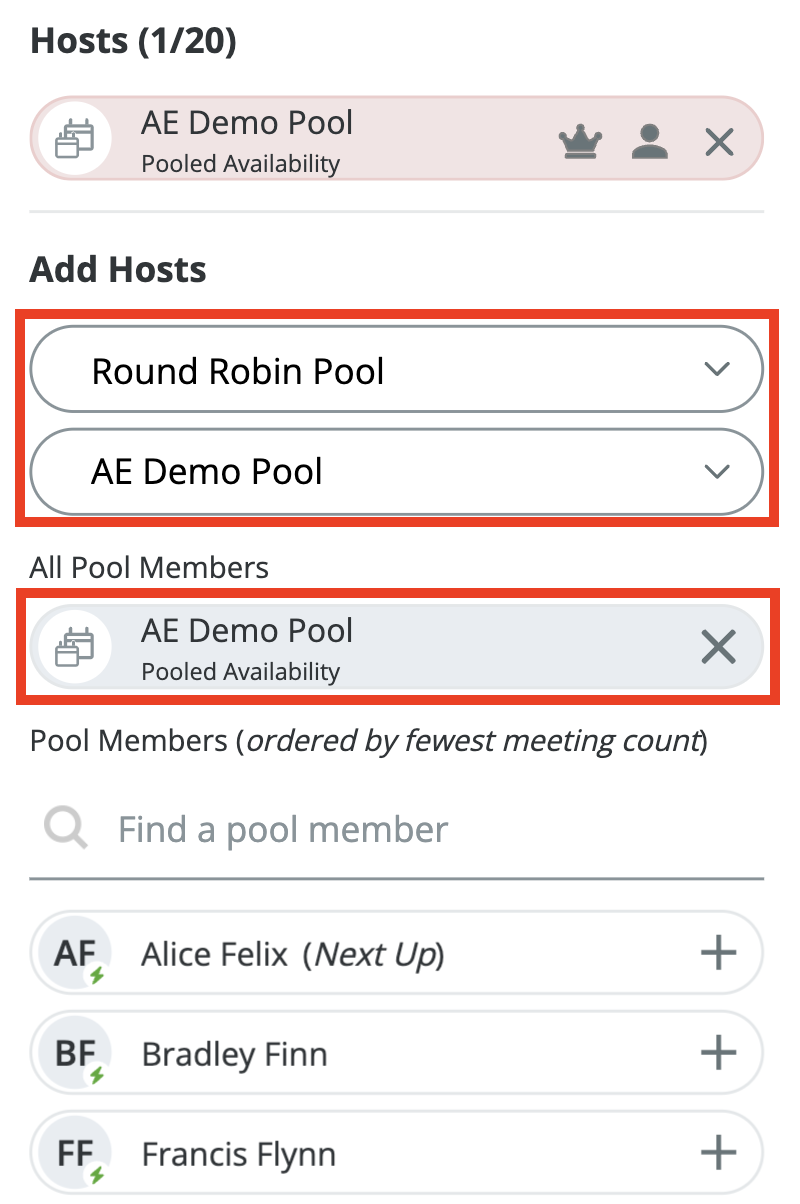Remove AE Demo Pool from Hosts list
This screenshot has width=800, height=1204.
tap(719, 143)
